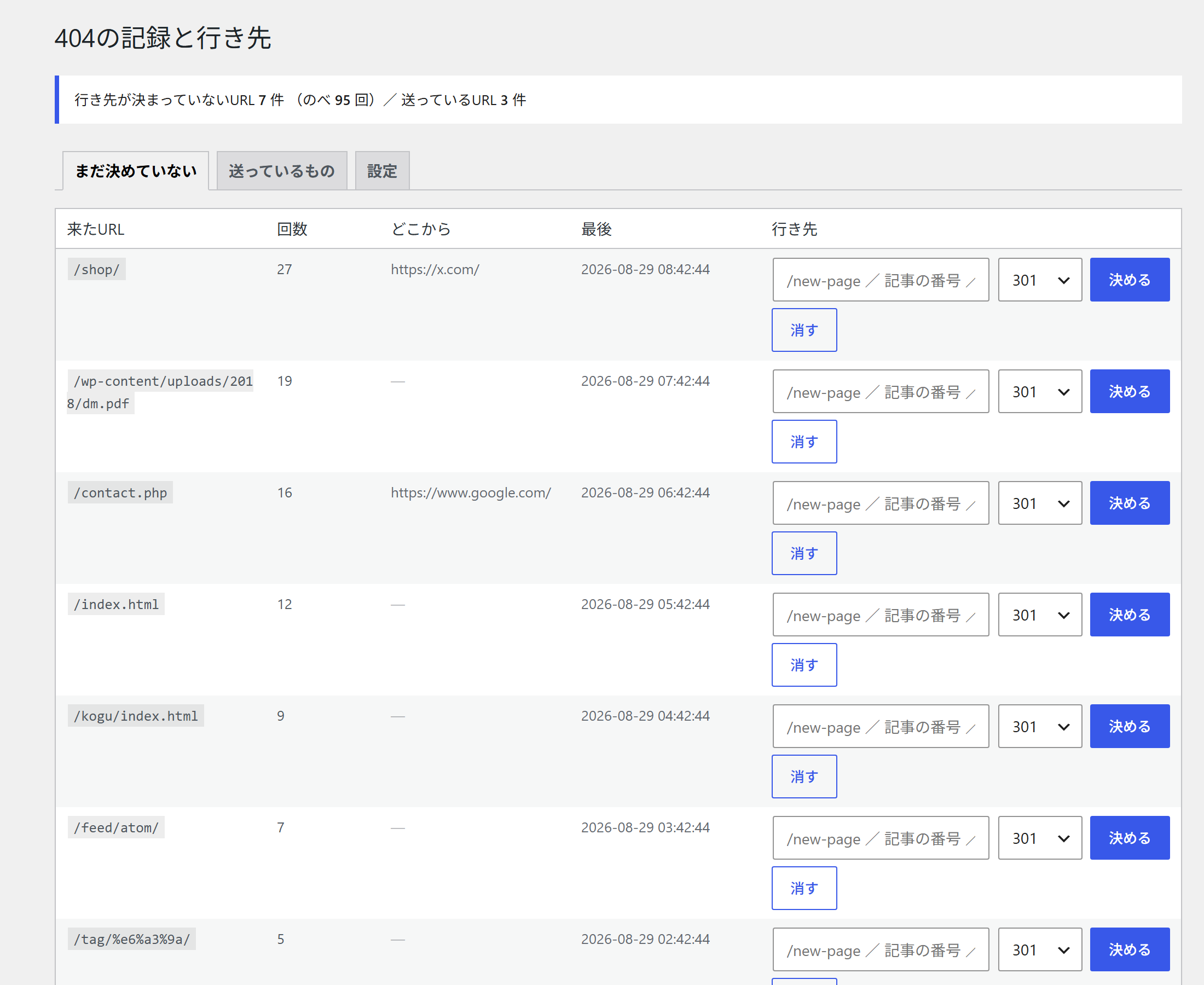Select the /contact.php URL text
The height and width of the screenshot is (985, 1204).
[120, 493]
